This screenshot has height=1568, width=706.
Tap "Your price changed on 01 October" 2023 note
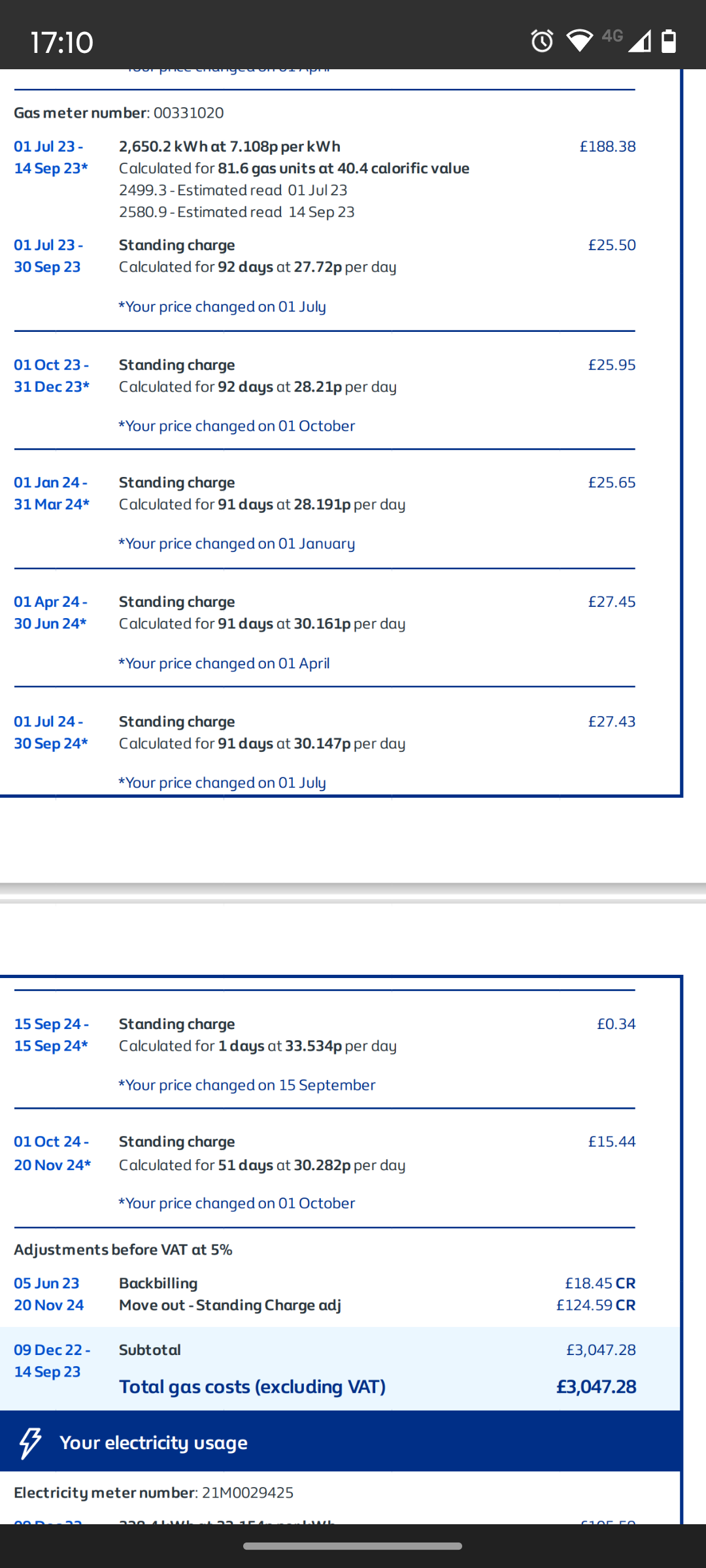pos(237,426)
